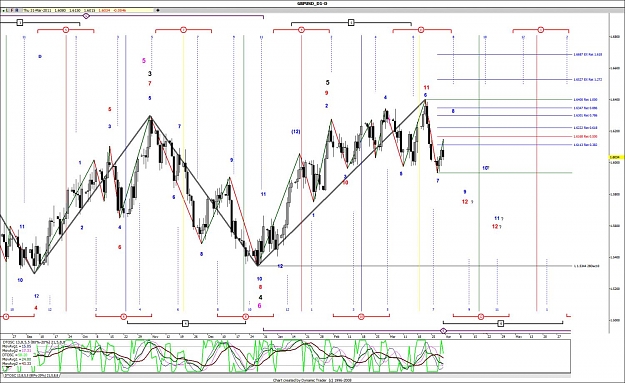Viewport: 625px width, 383px height.
Task: Select the red wave label 10
Action: pos(345,183)
